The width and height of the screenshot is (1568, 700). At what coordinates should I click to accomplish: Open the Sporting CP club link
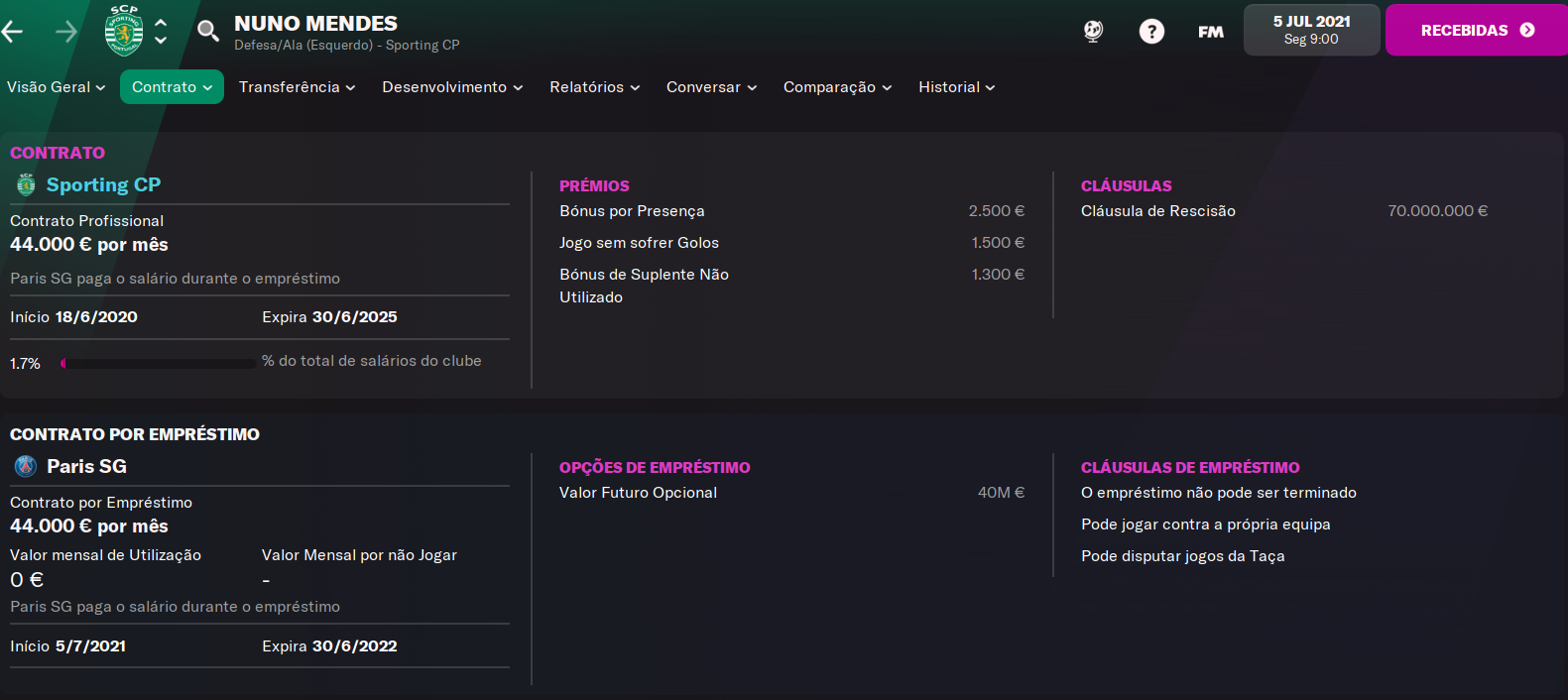pos(103,184)
